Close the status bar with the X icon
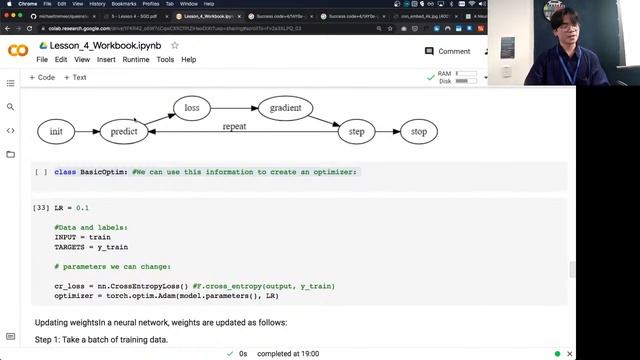640x360 pixels. (x=569, y=354)
